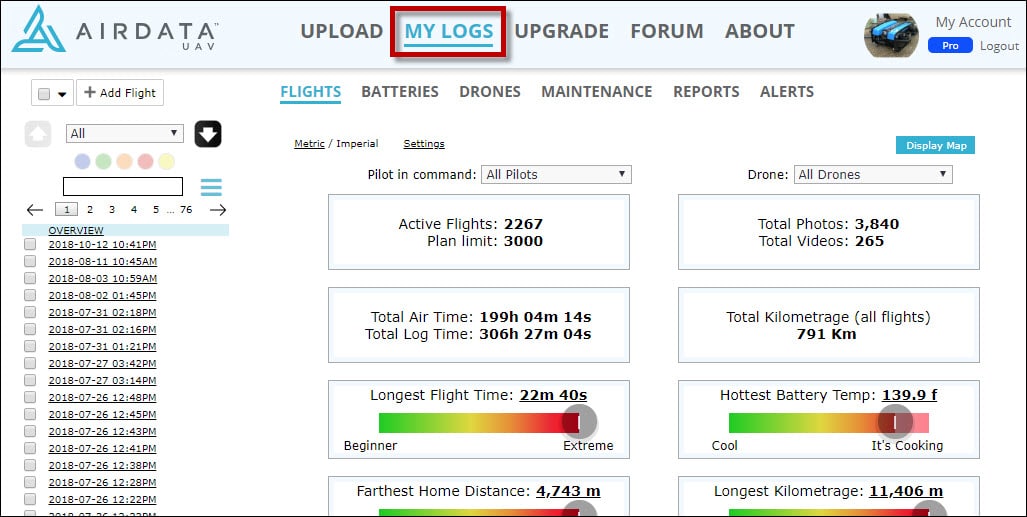Jump to page 76 of flight list
Image resolution: width=1027 pixels, height=517 pixels.
pos(187,210)
